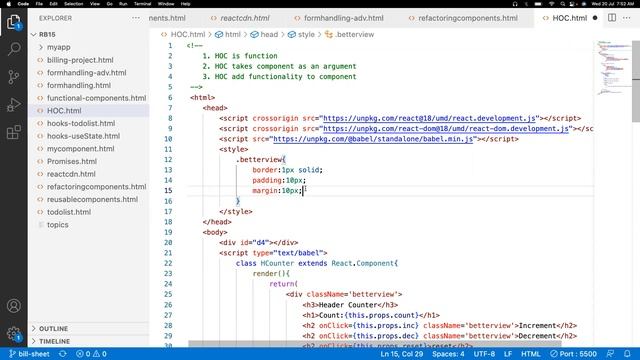Image resolution: width=640 pixels, height=360 pixels.
Task: Open the Apple menu
Action: pos(9,4)
